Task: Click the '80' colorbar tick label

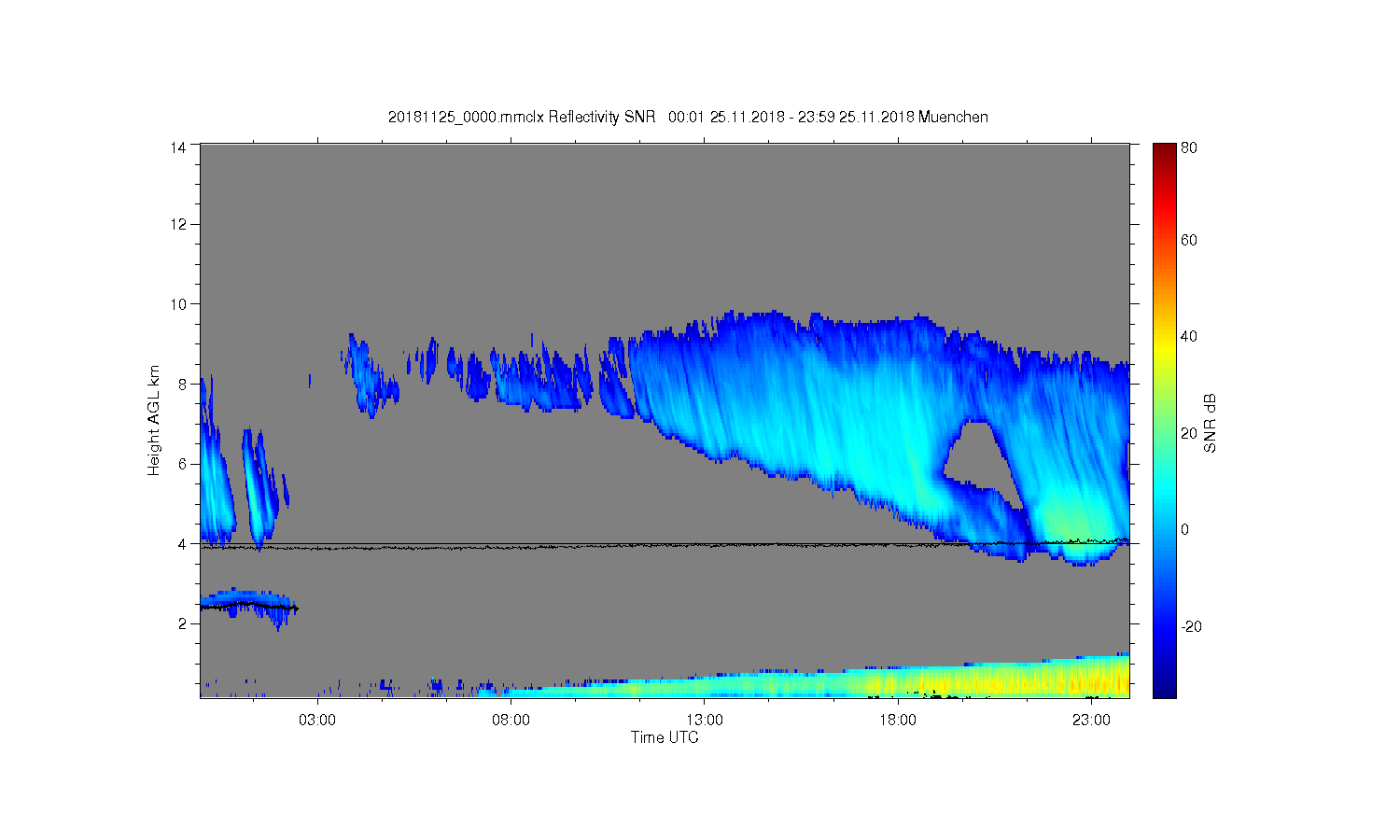Action: pyautogui.click(x=1189, y=147)
